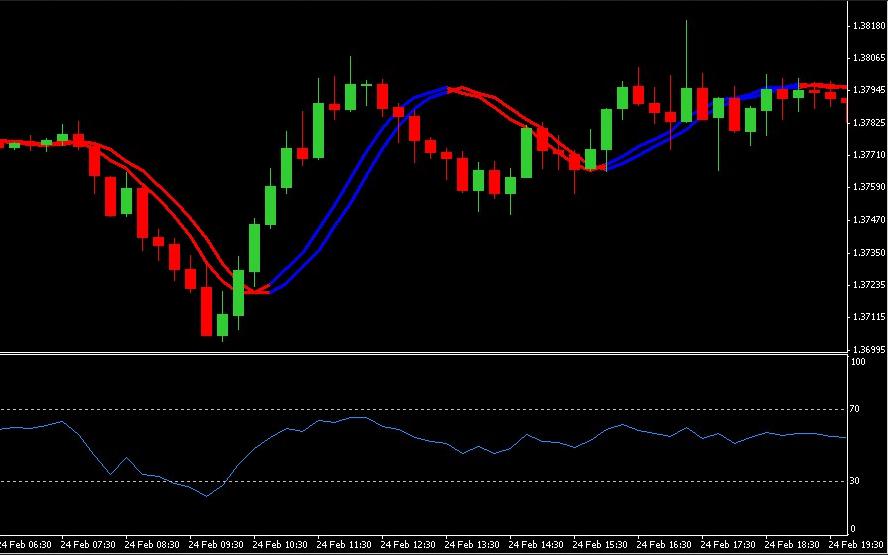Click the 24 Feb 11:30 time label

point(345,545)
